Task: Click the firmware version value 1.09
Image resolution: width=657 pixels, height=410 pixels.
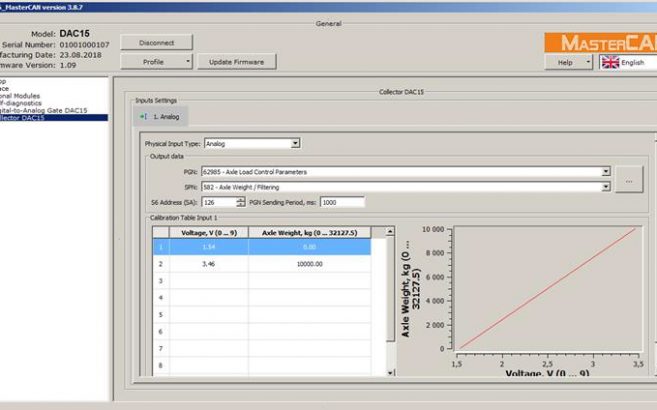Action: [x=68, y=65]
